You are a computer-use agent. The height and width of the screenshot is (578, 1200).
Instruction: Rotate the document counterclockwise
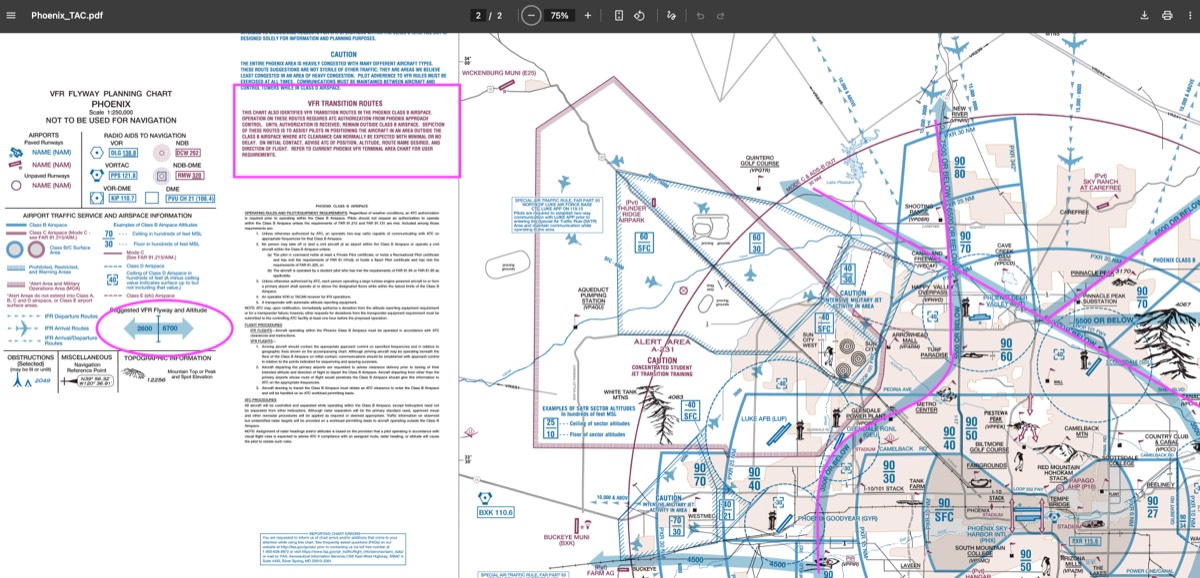coord(640,16)
